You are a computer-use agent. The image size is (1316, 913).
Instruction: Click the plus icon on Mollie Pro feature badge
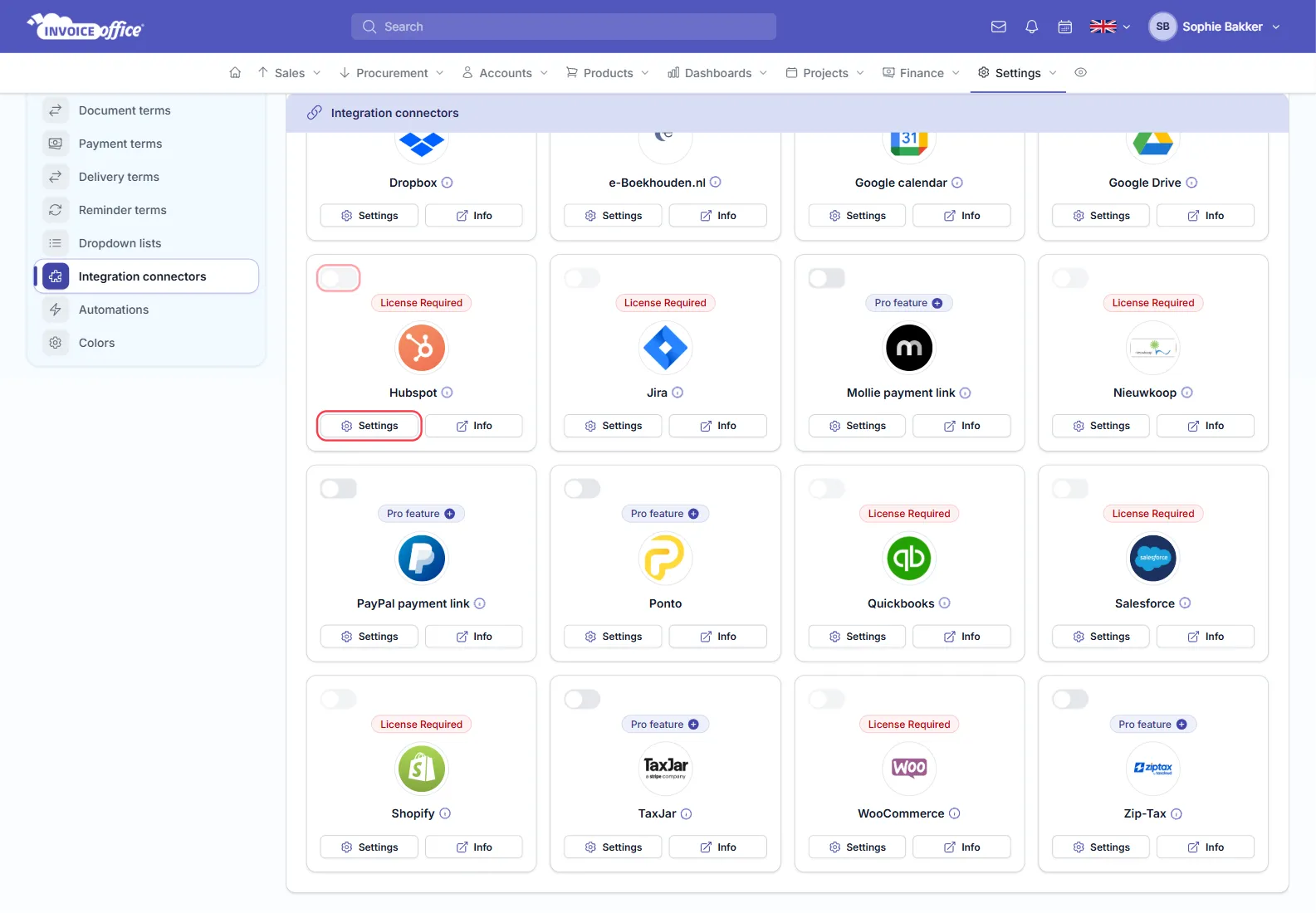(x=937, y=304)
